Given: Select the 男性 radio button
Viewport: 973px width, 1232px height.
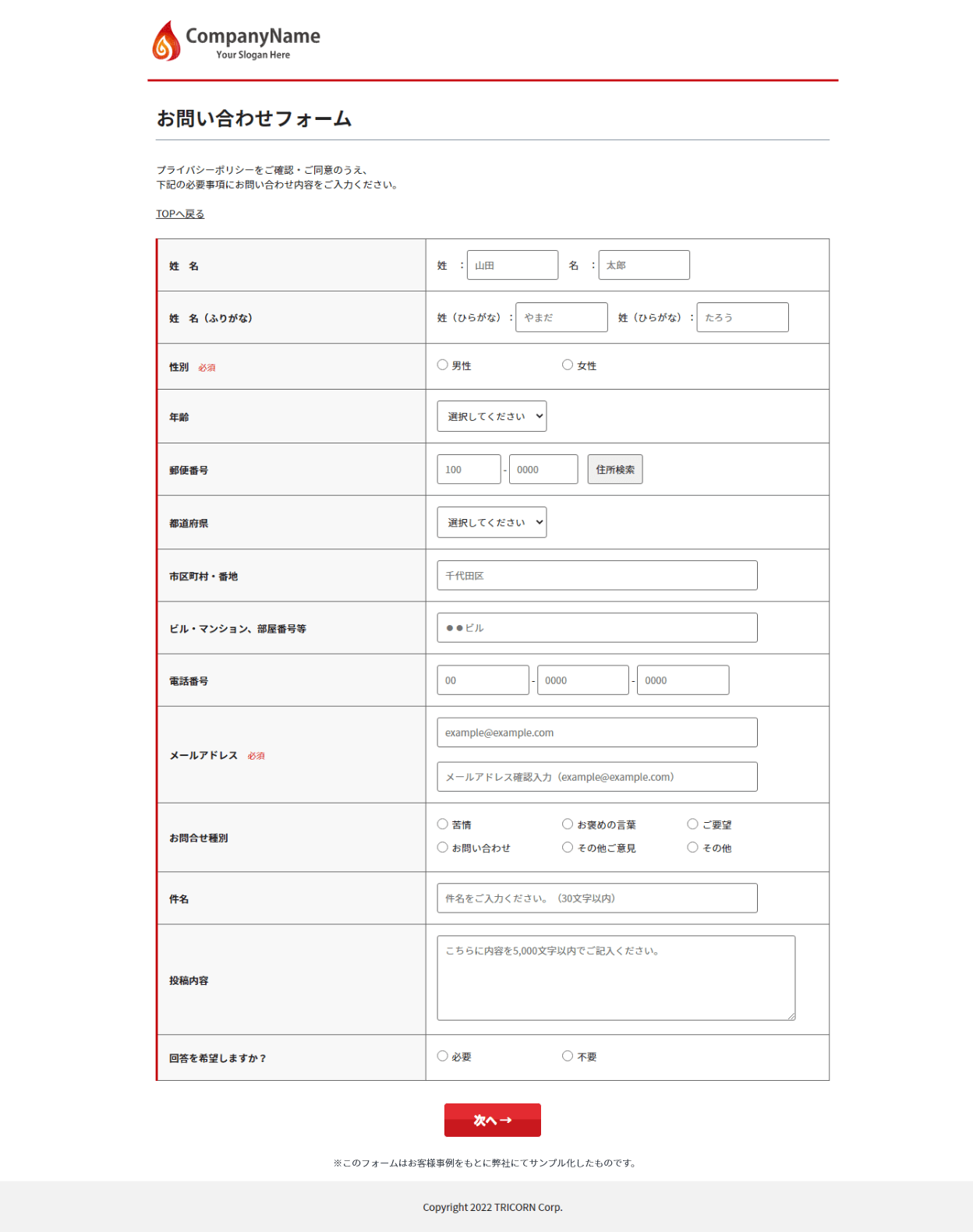Looking at the screenshot, I should (x=443, y=365).
